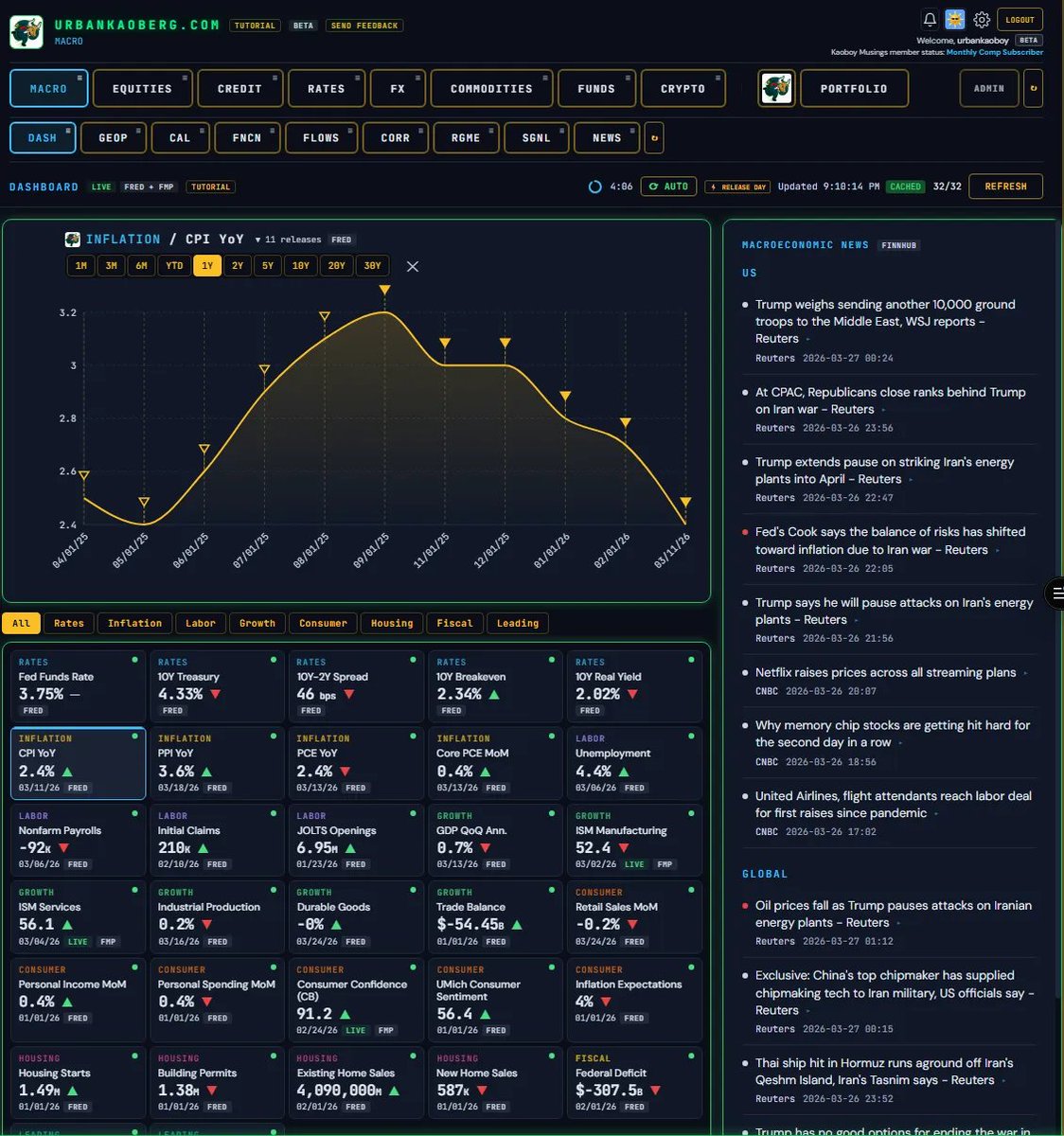This screenshot has height=1136, width=1064.
Task: Click the logo icon beside the Inflation chart title
Action: (x=72, y=240)
